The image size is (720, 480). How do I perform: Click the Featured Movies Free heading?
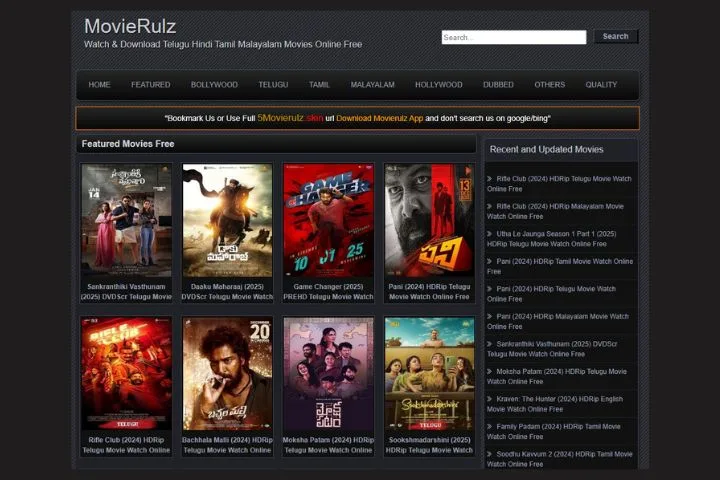128,144
